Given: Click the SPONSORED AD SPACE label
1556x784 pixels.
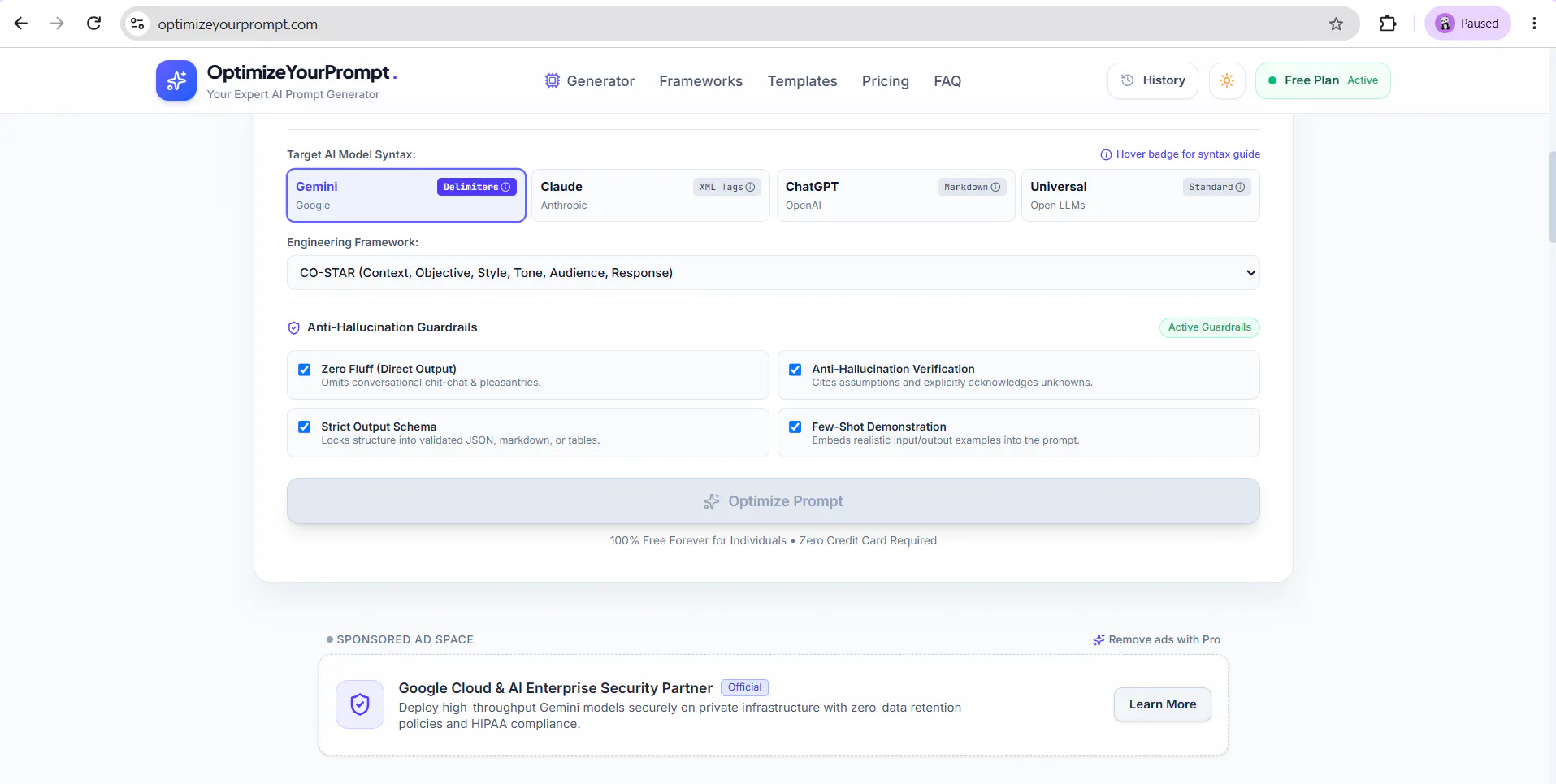Looking at the screenshot, I should 405,640.
